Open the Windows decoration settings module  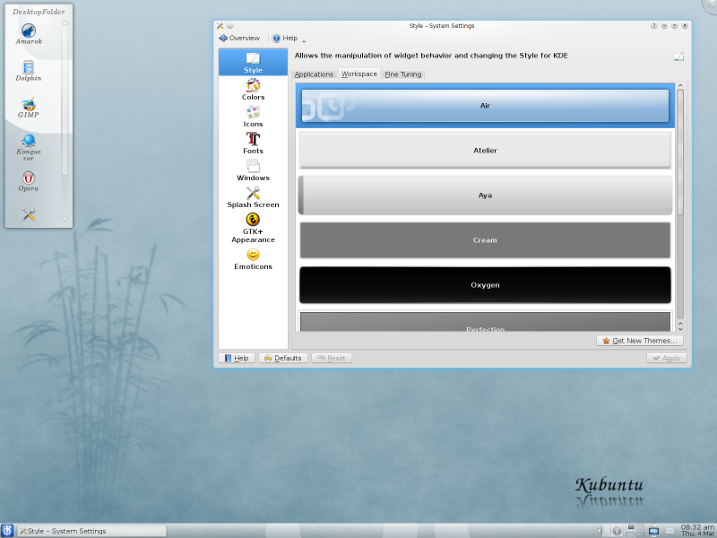pyautogui.click(x=253, y=170)
